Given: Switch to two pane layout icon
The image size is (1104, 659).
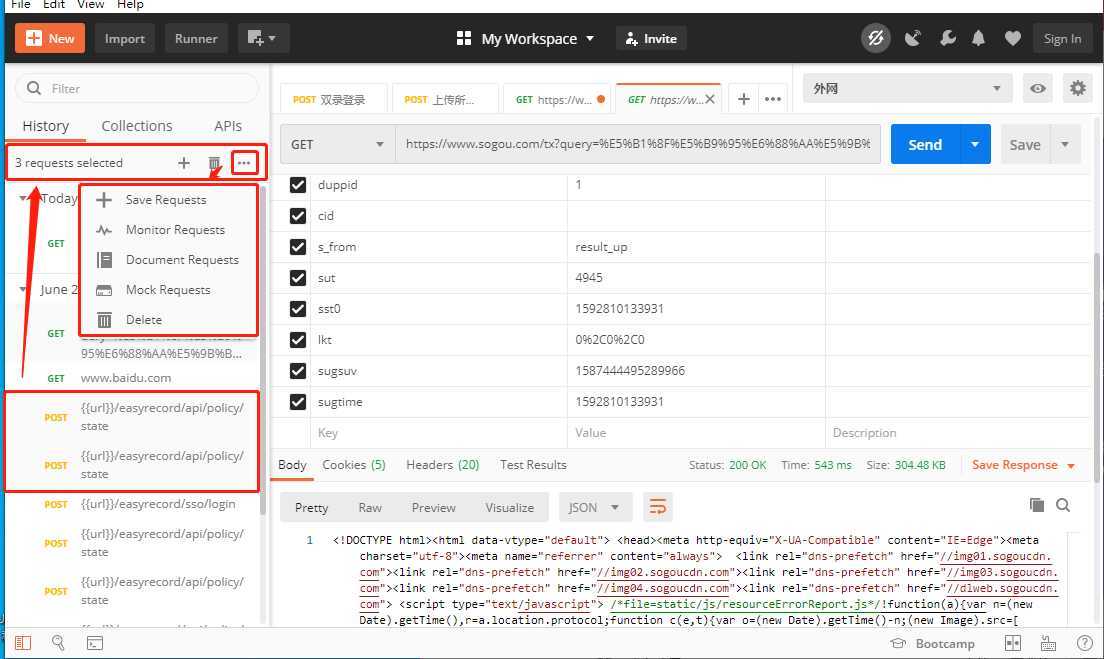Looking at the screenshot, I should click(x=1012, y=643).
